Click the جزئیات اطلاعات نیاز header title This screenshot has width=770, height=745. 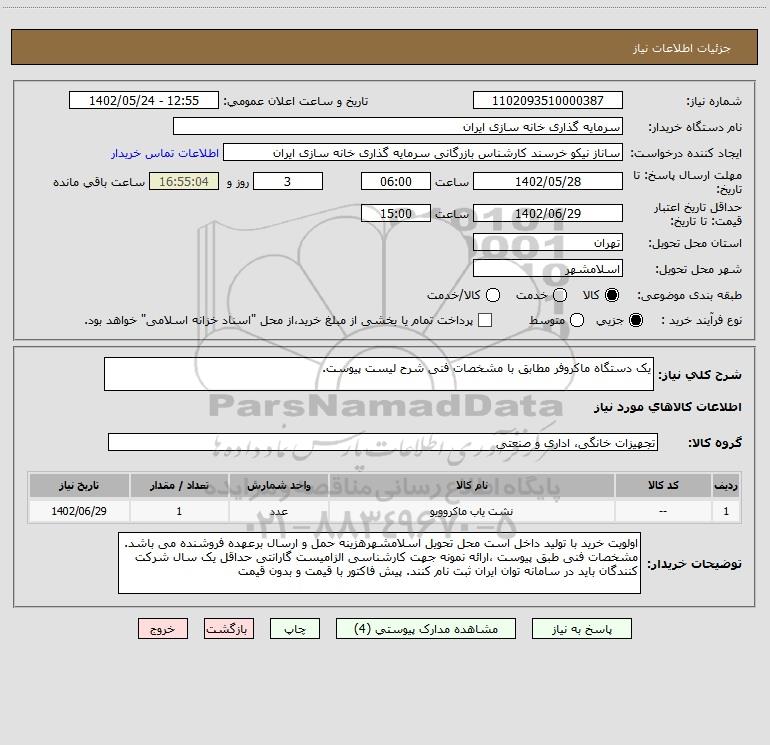pos(682,48)
